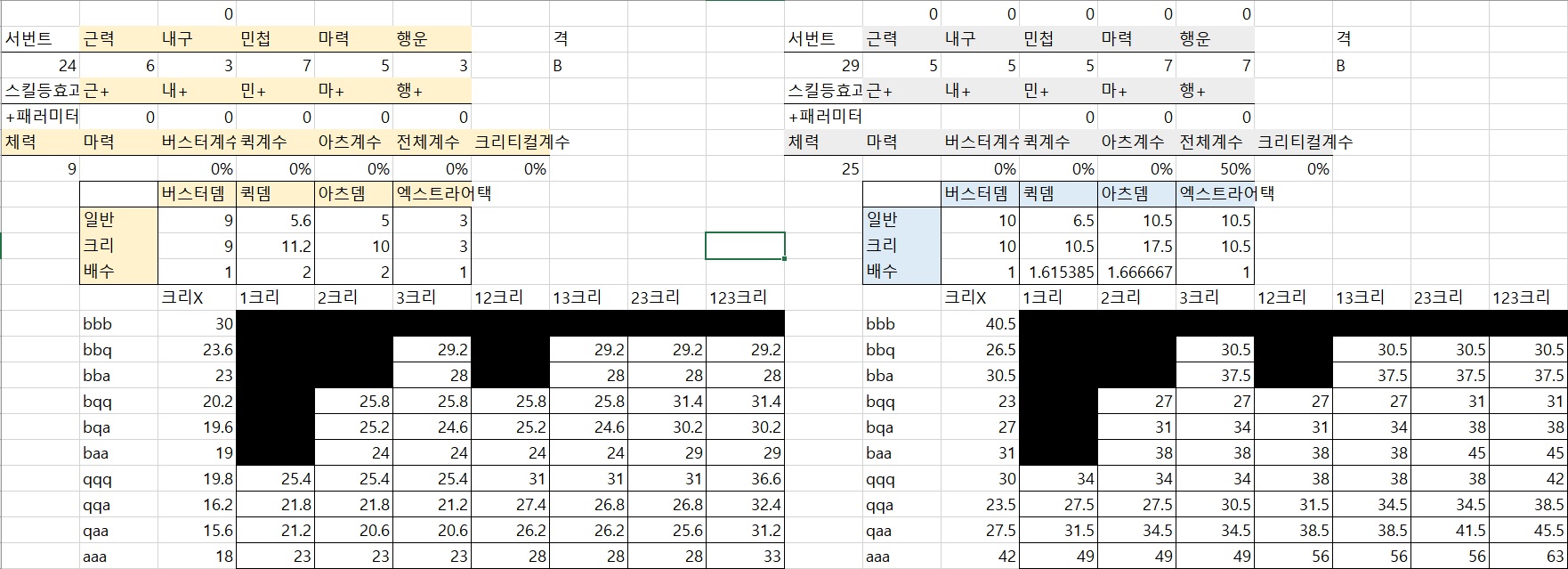1568x569 pixels.
Task: Select the 36.6 cell in left qqq row
Action: click(x=745, y=479)
